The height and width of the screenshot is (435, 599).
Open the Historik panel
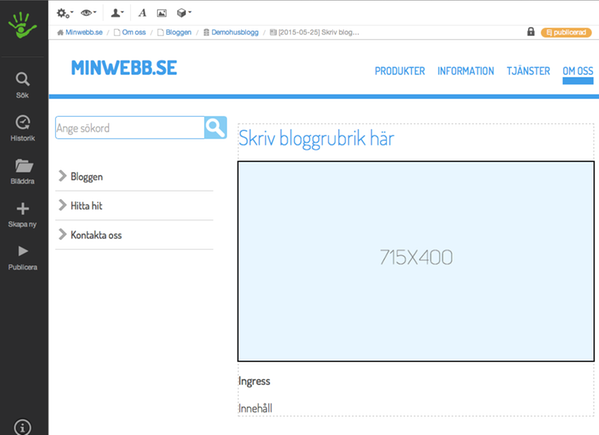coord(23,128)
